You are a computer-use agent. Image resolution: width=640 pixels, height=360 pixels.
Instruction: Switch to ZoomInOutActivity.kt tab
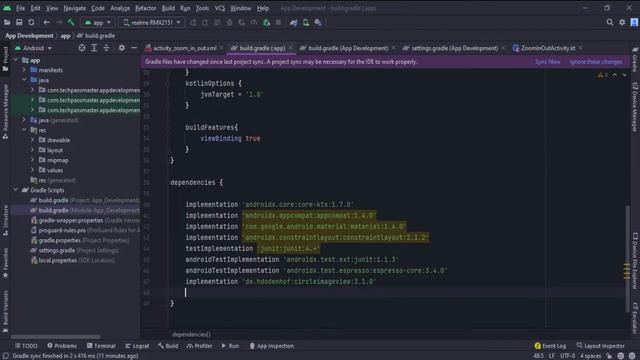(x=548, y=48)
